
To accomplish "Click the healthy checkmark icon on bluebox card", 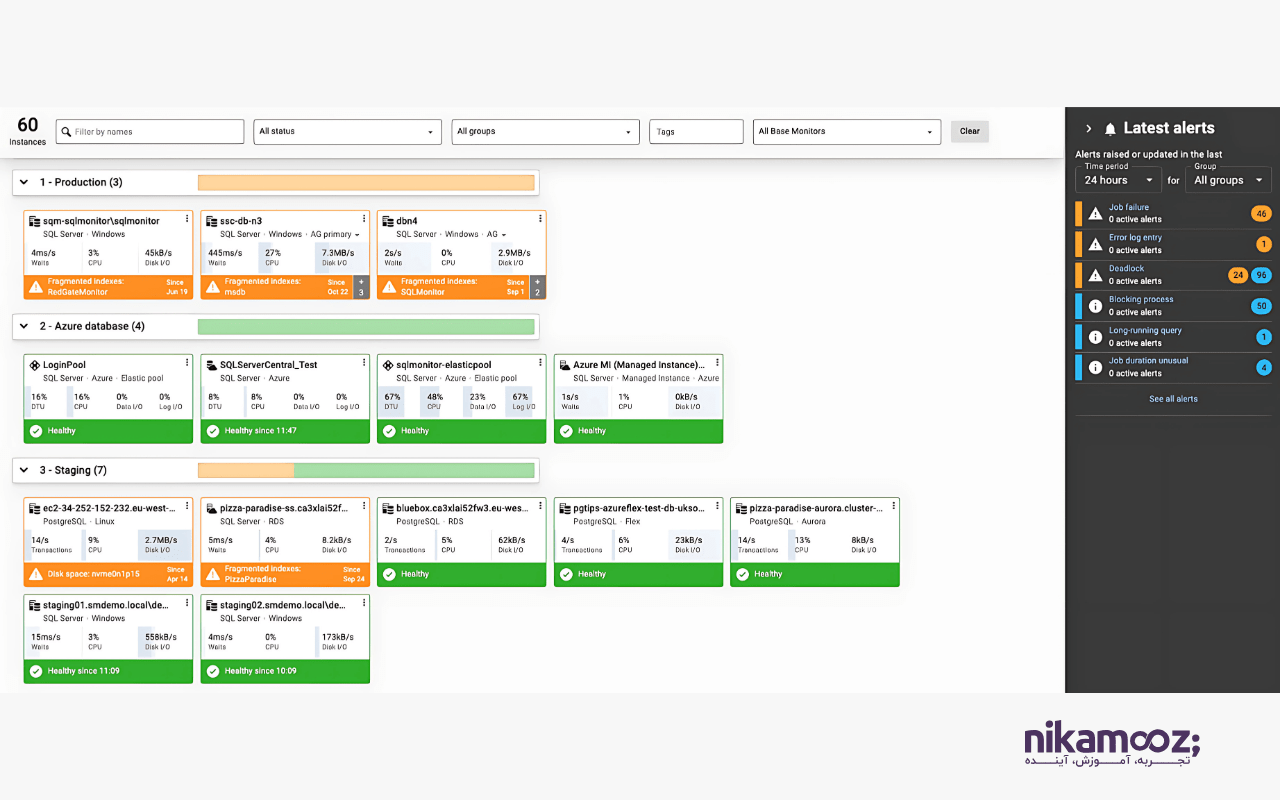I will (389, 574).
